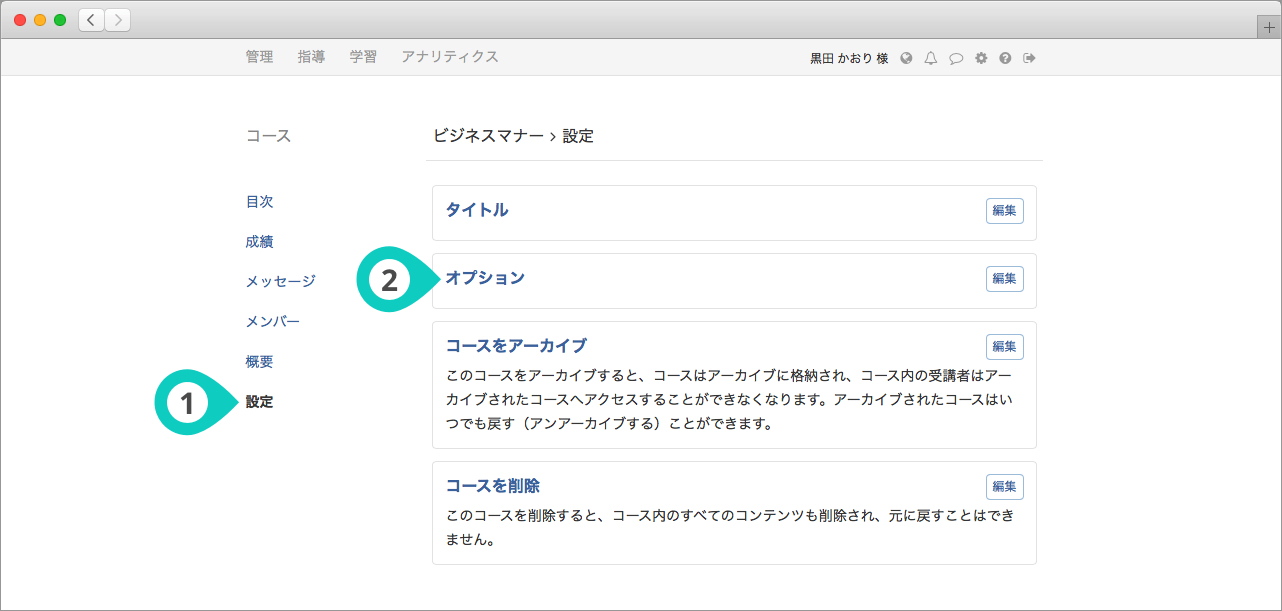1282x611 pixels.
Task: Open メンバー in the sidebar
Action: tap(272, 322)
